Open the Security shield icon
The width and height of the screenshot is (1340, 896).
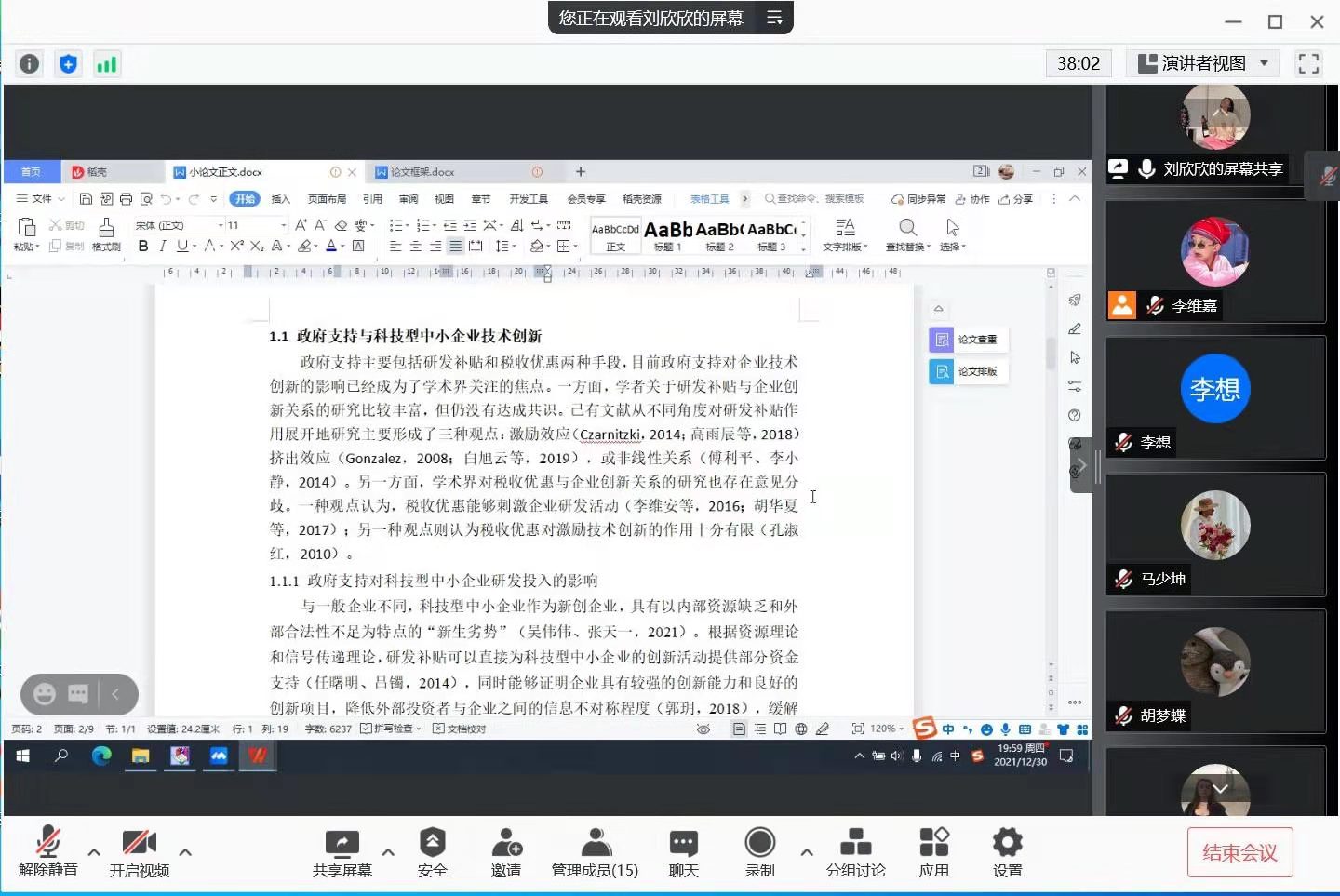click(x=432, y=844)
